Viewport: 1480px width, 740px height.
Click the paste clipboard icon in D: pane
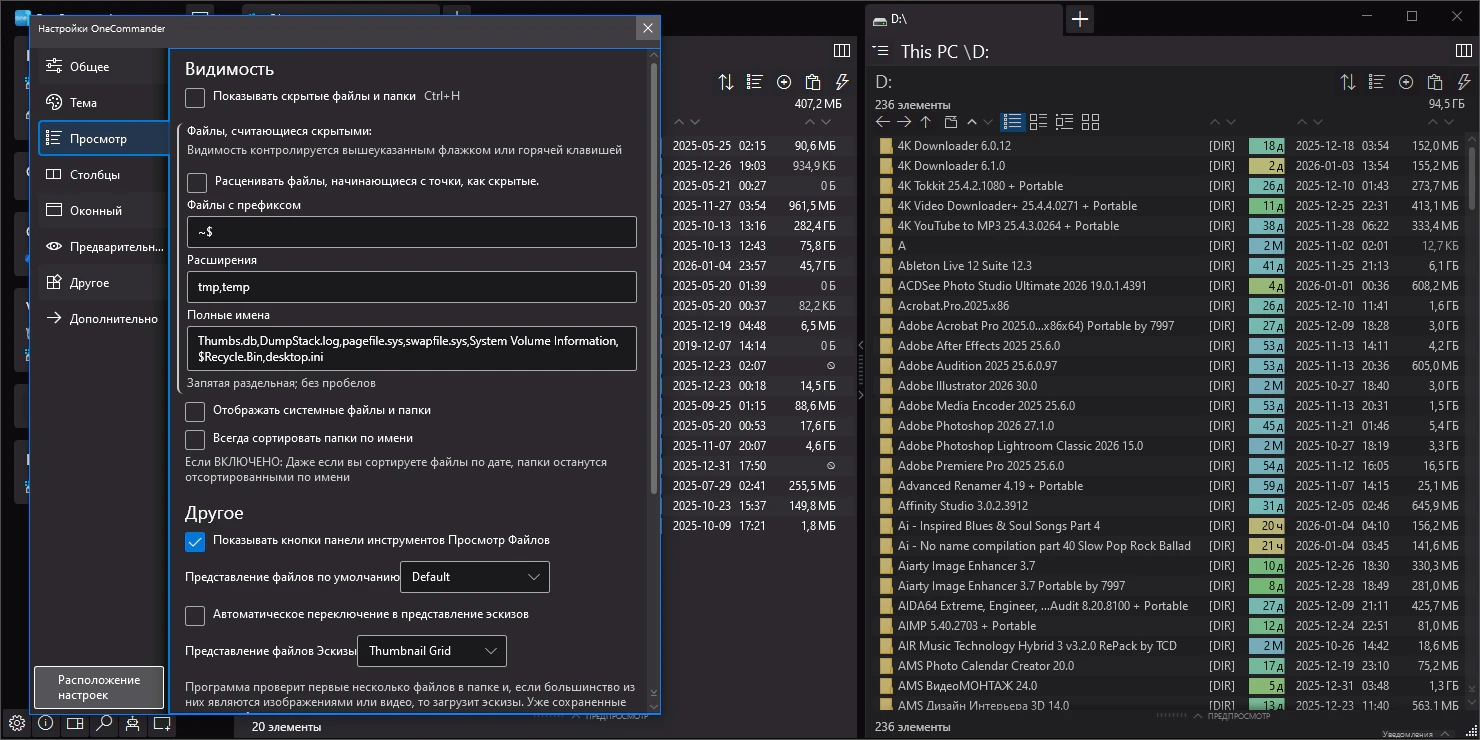[x=1435, y=82]
